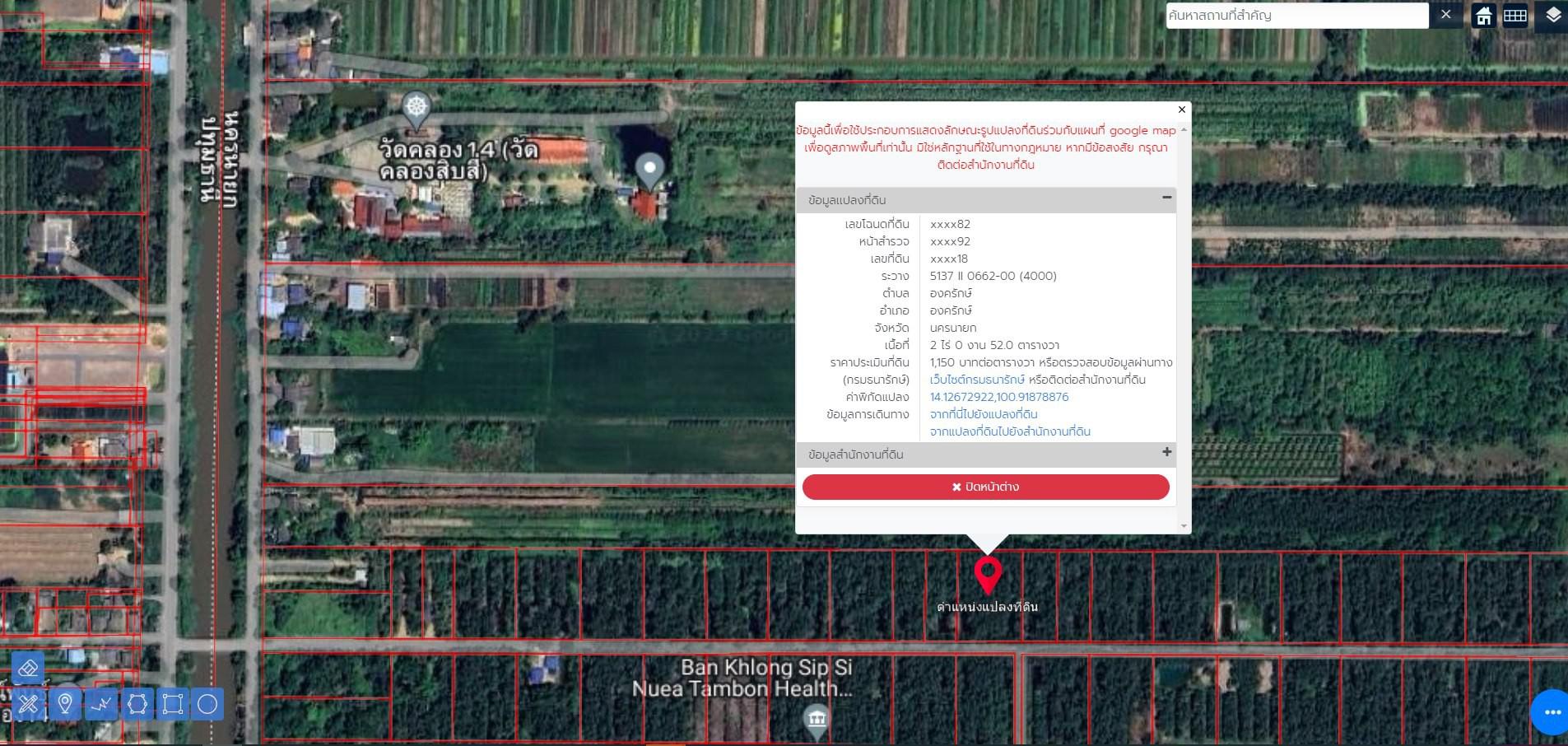The height and width of the screenshot is (746, 1568).
Task: Click the temple ship-wheel marker for วัดคลอง 14
Action: [416, 110]
